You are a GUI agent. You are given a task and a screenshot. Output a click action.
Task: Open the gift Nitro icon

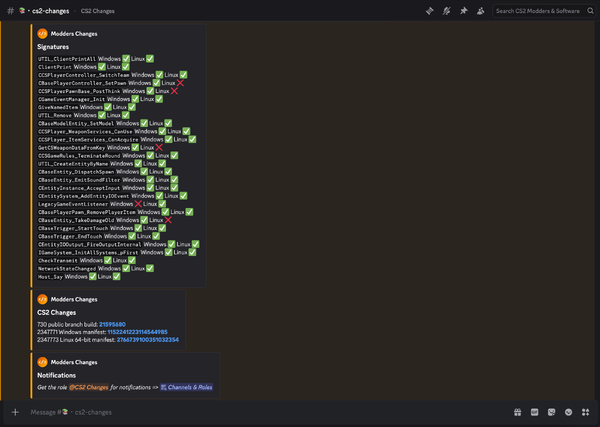click(x=517, y=412)
